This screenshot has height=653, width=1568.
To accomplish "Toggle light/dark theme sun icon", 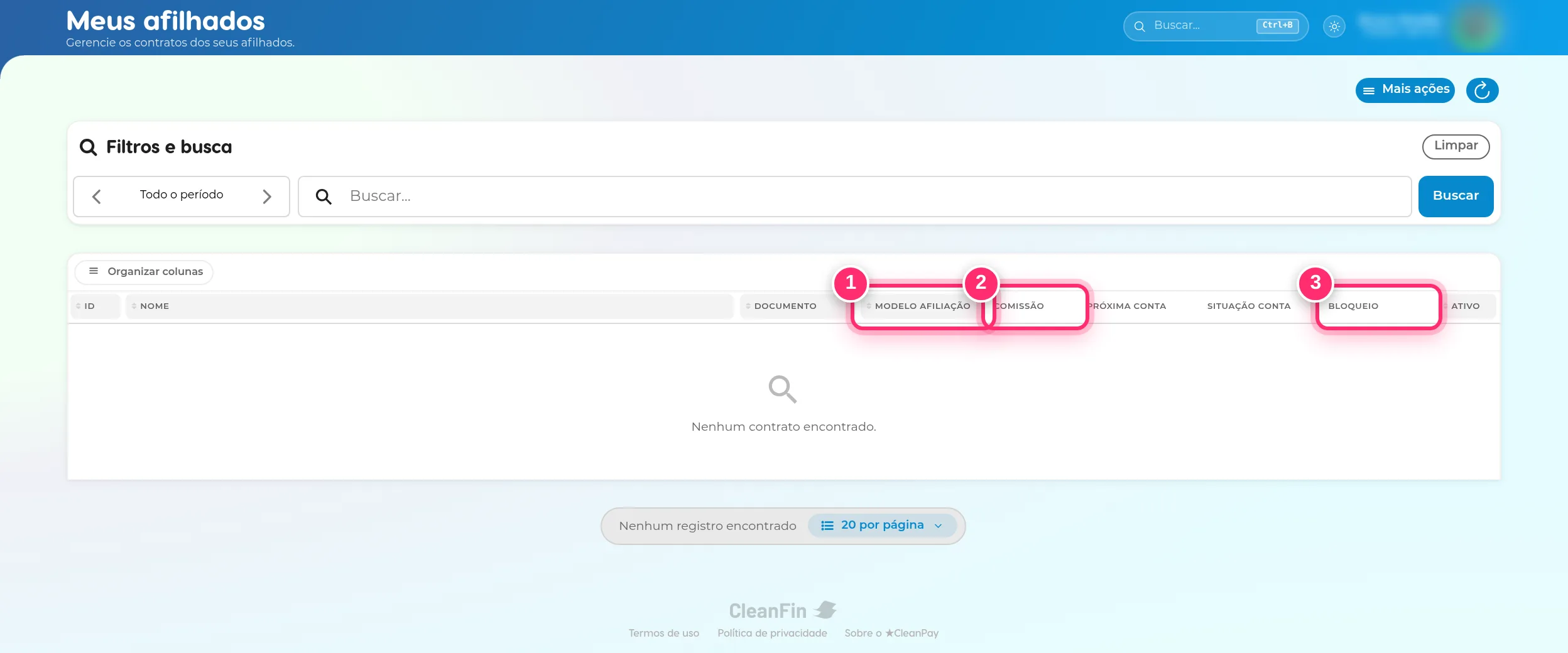I will pyautogui.click(x=1334, y=26).
